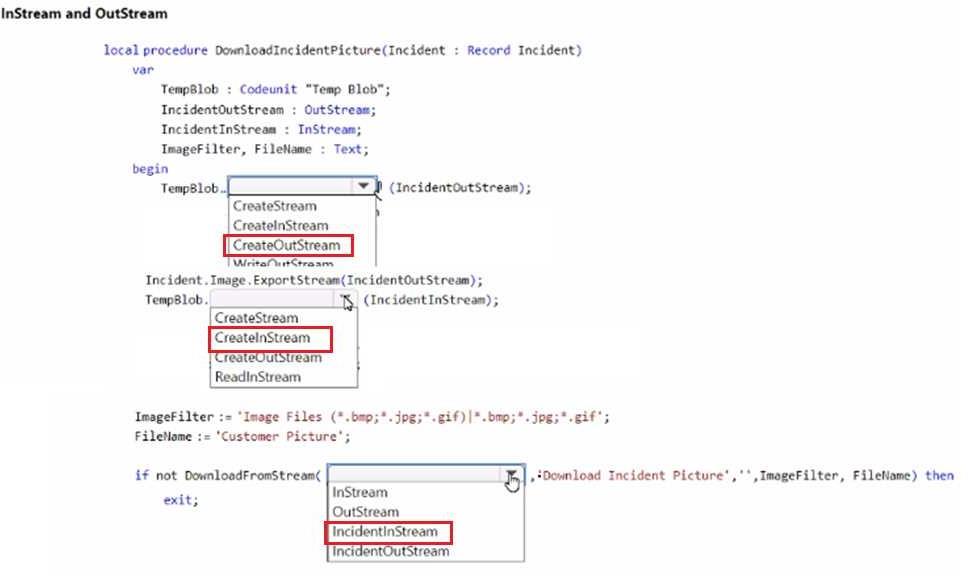Click the 'Customer Picture' string
968x576 pixels.
coord(280,436)
